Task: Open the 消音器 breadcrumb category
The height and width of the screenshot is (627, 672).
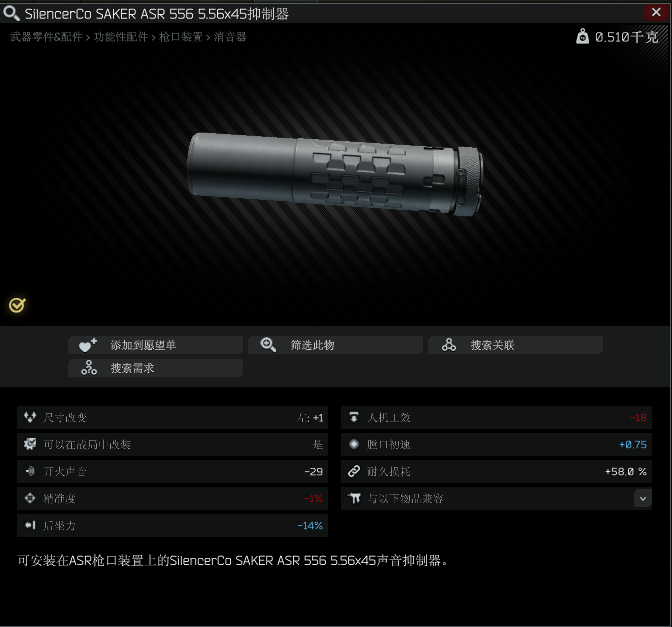Action: tap(230, 37)
